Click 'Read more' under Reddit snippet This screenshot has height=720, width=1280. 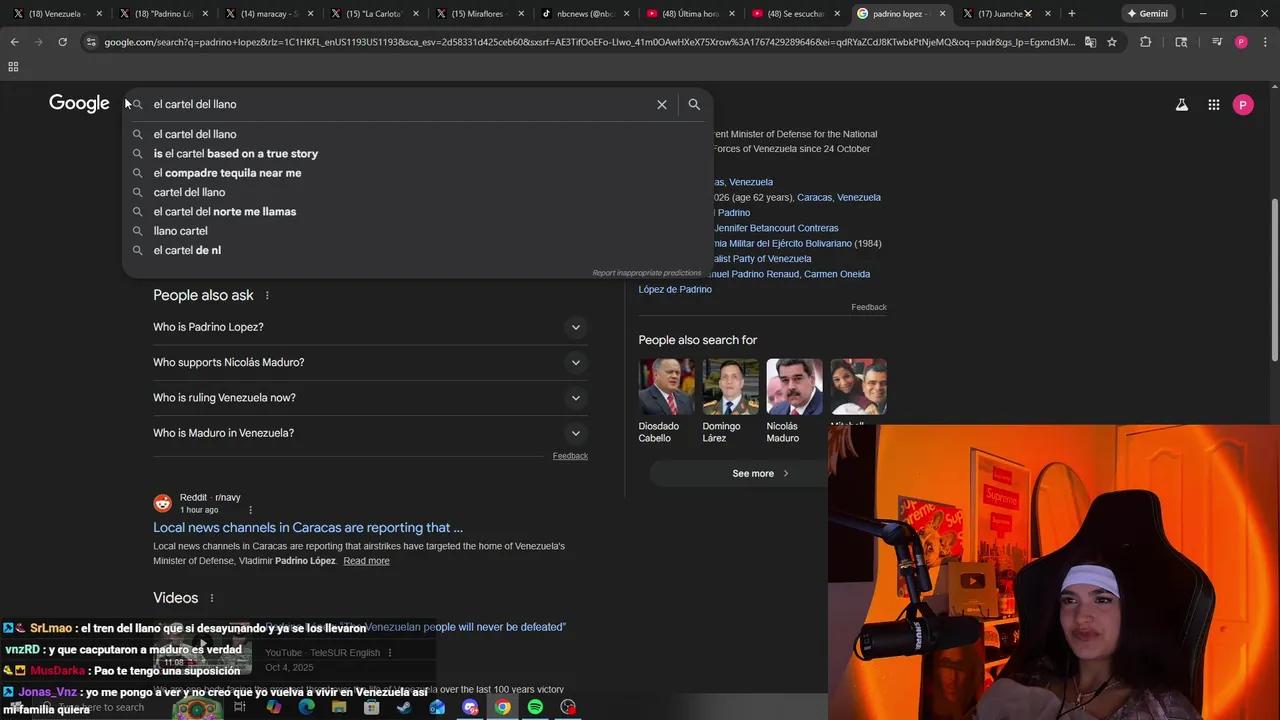(x=366, y=561)
